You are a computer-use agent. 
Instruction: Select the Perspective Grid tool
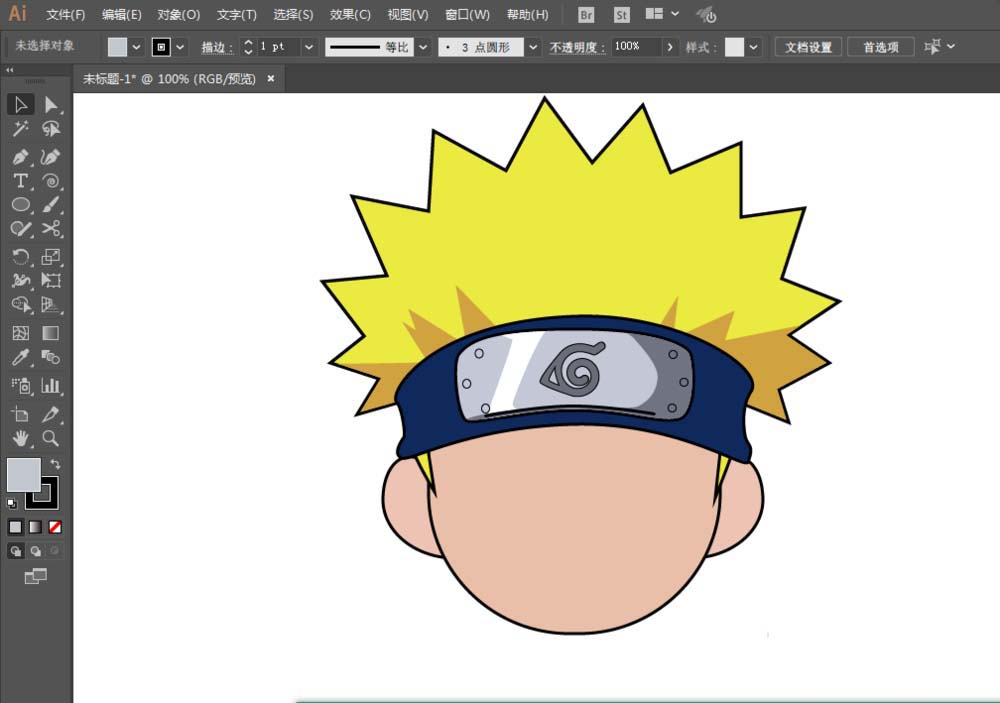pos(51,305)
